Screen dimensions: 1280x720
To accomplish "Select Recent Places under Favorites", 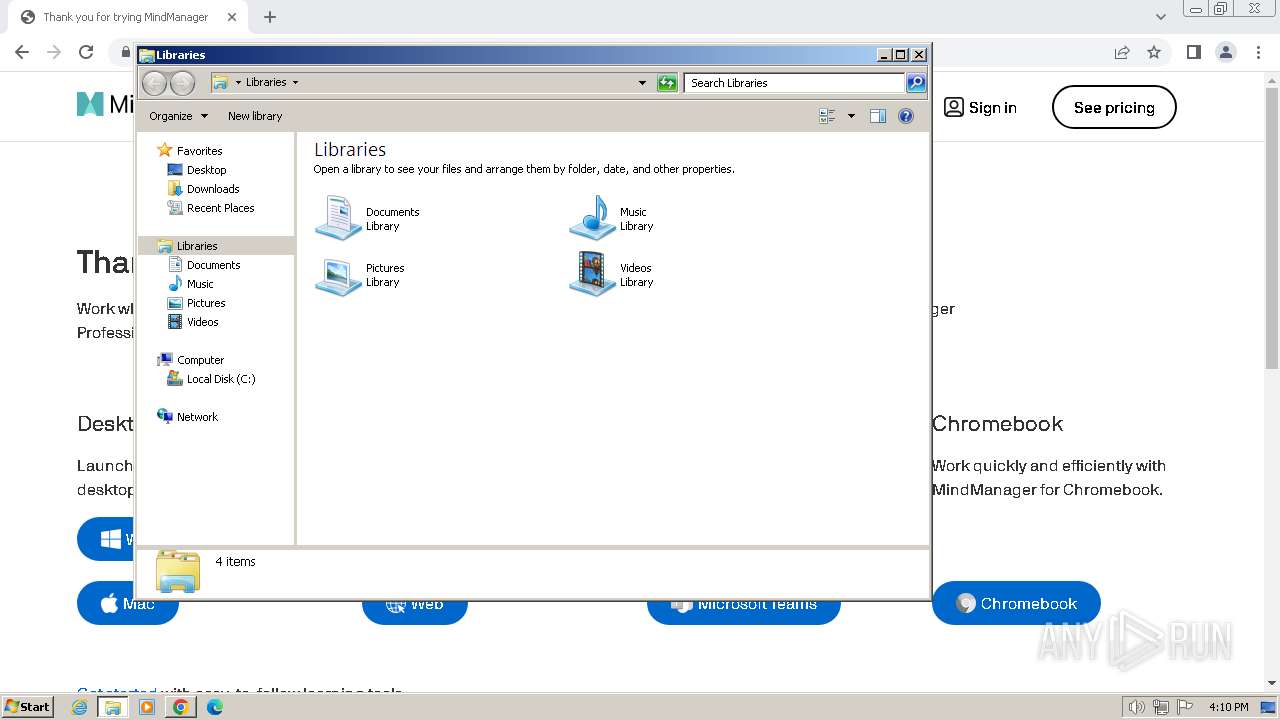I will point(220,208).
